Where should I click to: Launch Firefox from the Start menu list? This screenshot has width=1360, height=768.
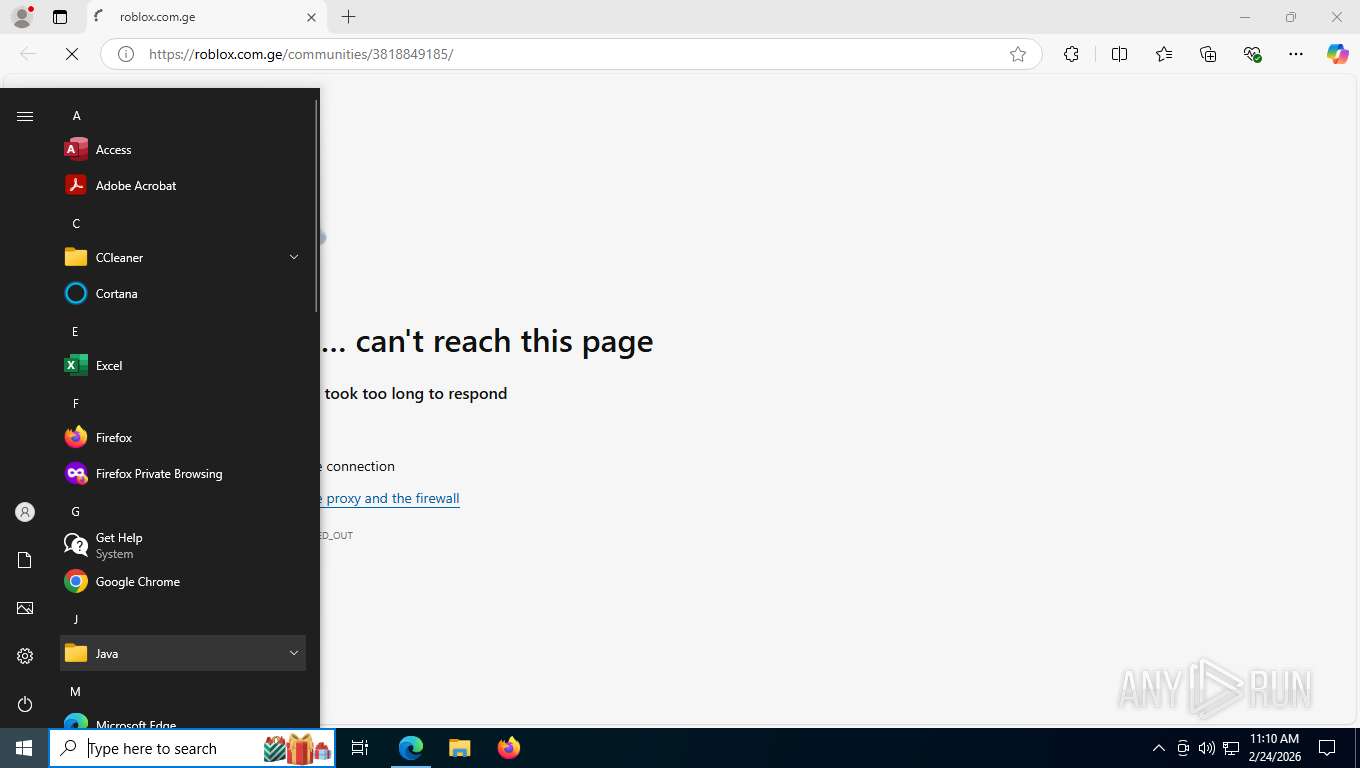click(183, 438)
